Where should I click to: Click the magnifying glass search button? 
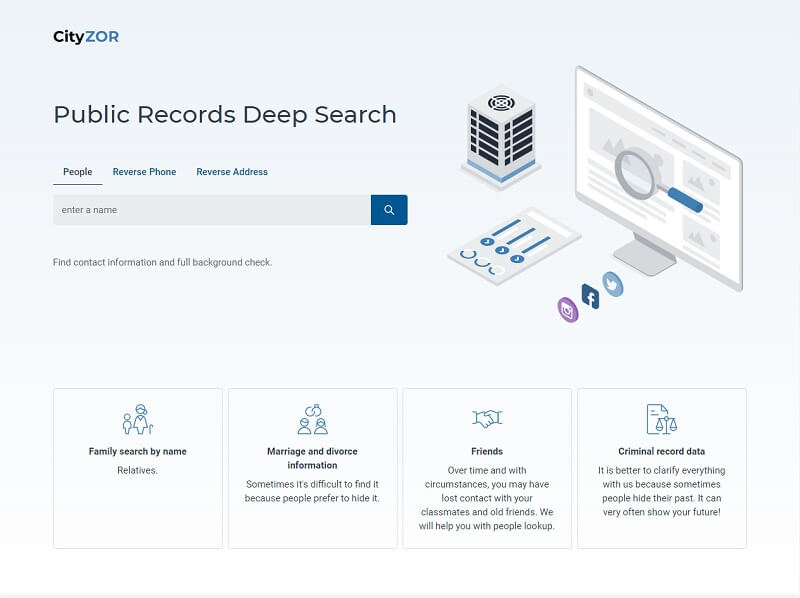tap(389, 210)
